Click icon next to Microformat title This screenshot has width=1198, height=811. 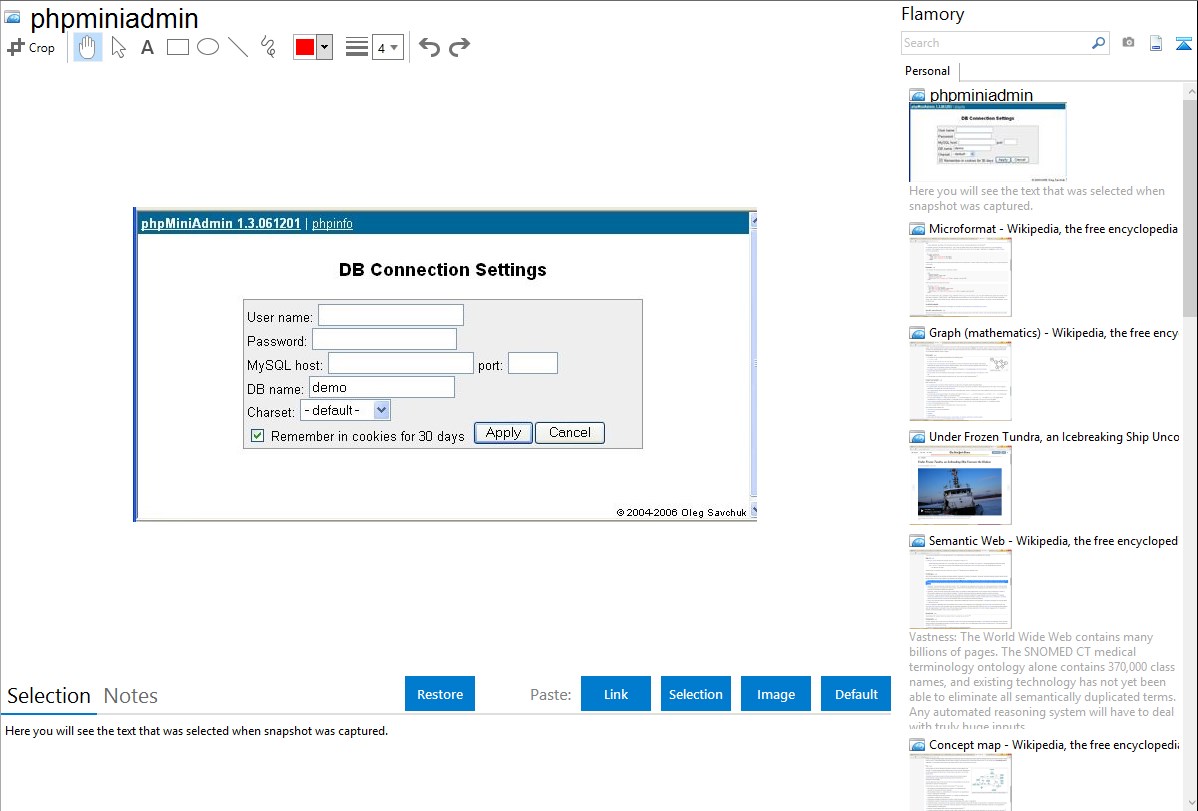click(917, 229)
